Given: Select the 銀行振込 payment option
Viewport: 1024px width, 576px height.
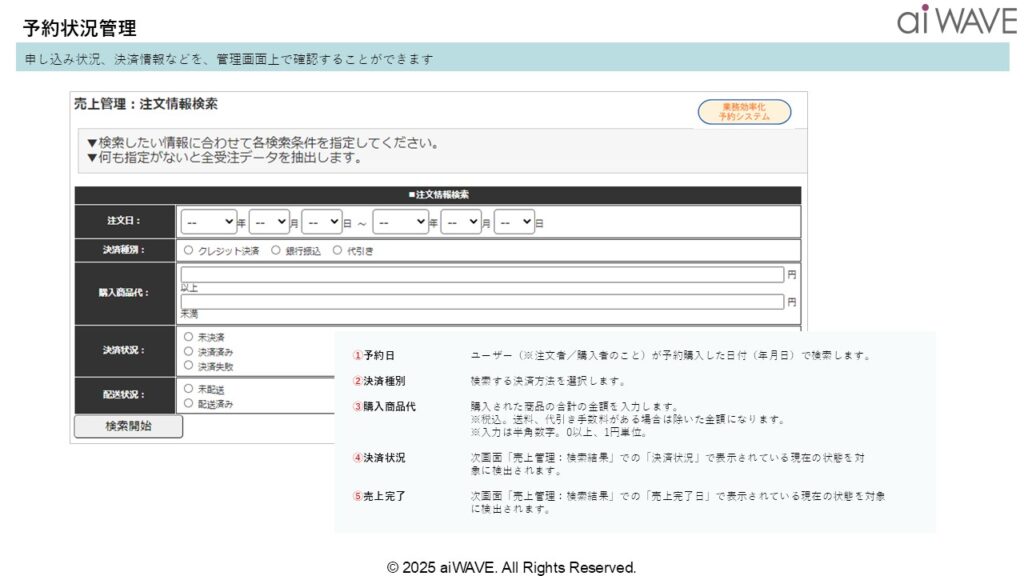Looking at the screenshot, I should [x=276, y=251].
